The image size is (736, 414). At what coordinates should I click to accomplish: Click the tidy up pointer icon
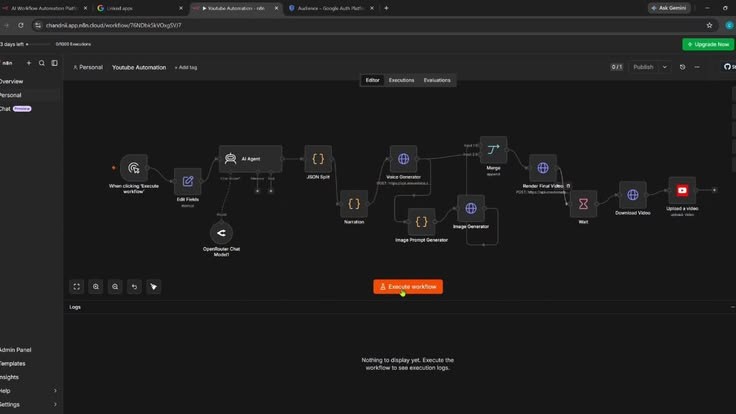153,287
